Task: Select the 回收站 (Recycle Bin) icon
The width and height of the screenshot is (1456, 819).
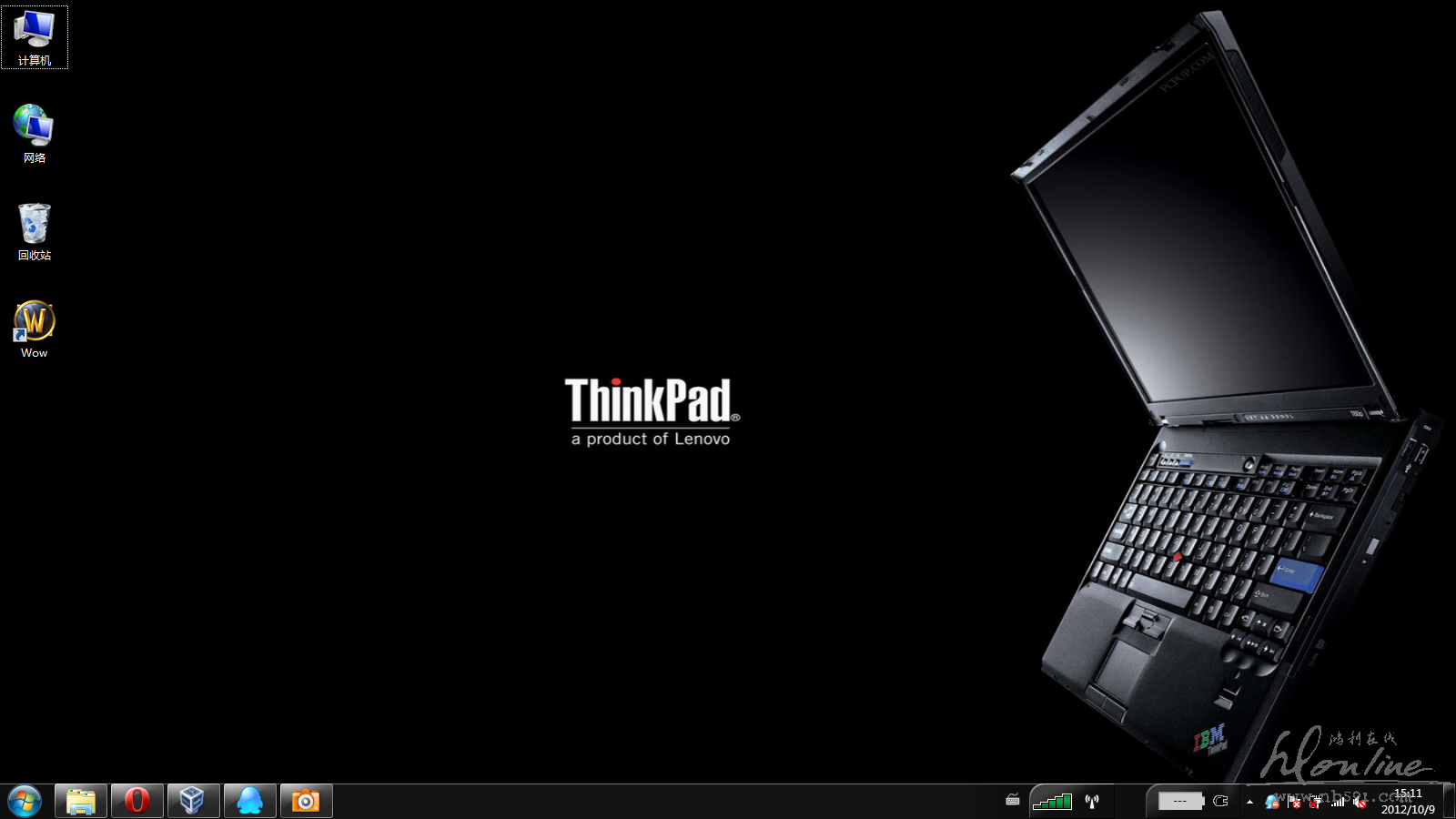Action: pyautogui.click(x=35, y=232)
